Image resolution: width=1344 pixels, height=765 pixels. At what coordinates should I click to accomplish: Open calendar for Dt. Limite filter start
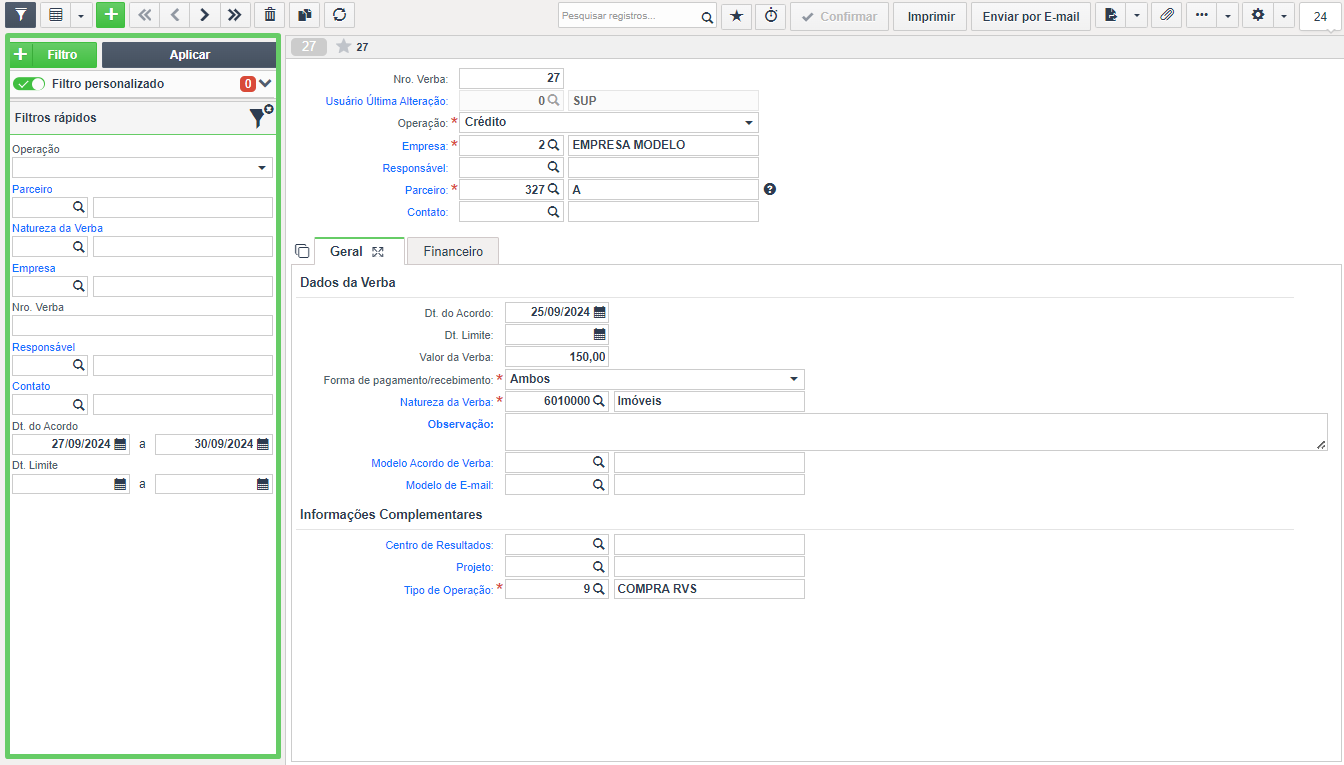click(120, 484)
